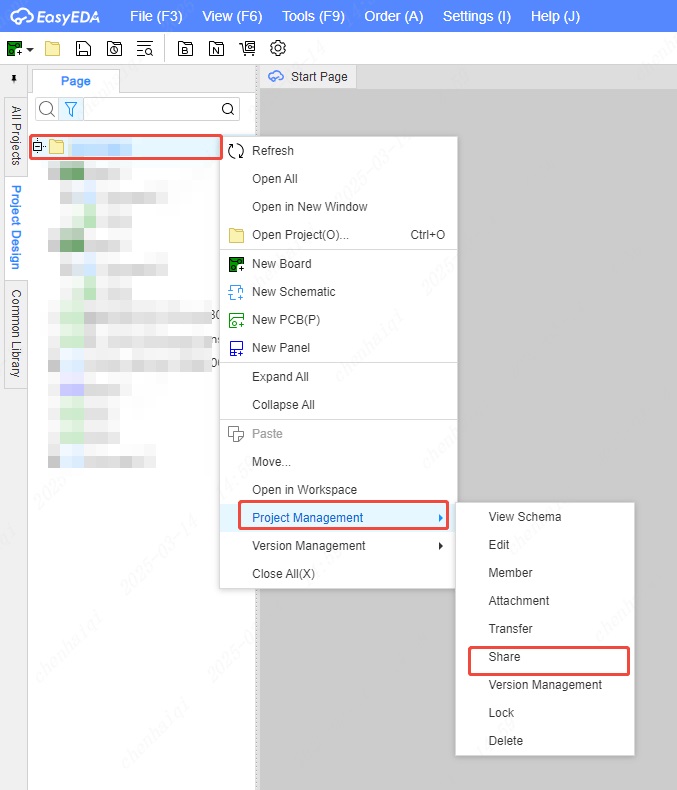Screen dimensions: 677x790
Task: Click the BOM export toolbar icon
Action: click(185, 48)
